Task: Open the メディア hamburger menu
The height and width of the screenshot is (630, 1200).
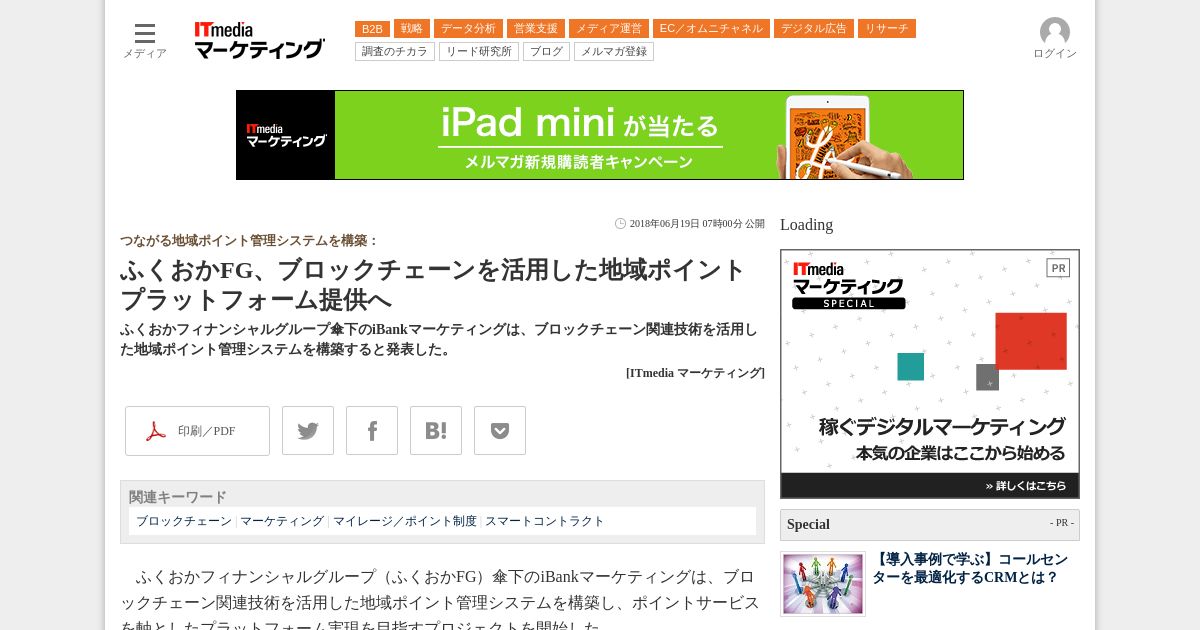Action: pos(145,40)
